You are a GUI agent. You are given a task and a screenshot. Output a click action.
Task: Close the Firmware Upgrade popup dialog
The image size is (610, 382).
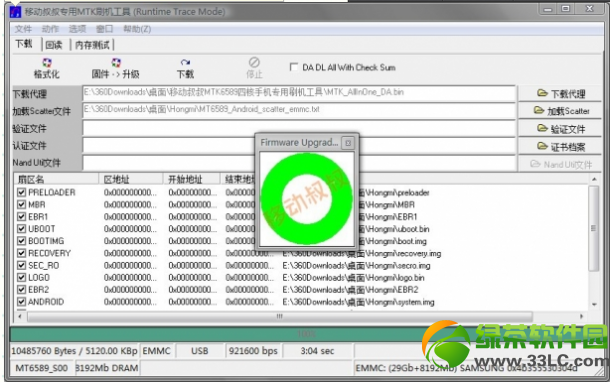click(x=348, y=143)
